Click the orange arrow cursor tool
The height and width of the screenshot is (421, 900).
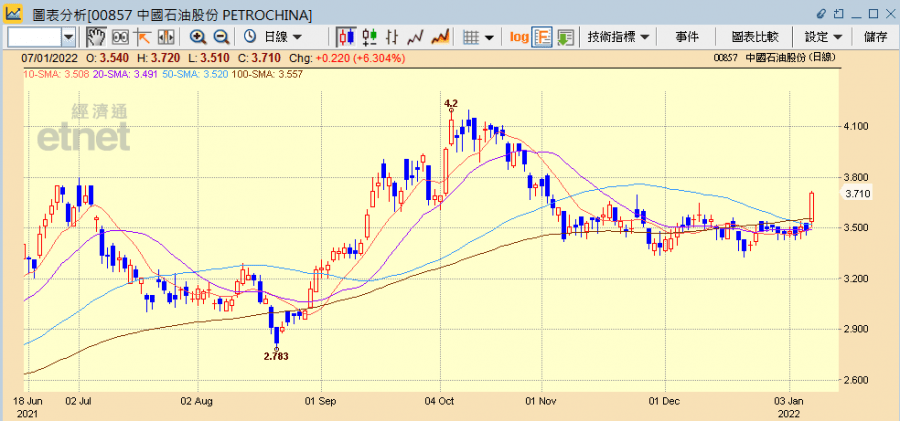pyautogui.click(x=142, y=37)
